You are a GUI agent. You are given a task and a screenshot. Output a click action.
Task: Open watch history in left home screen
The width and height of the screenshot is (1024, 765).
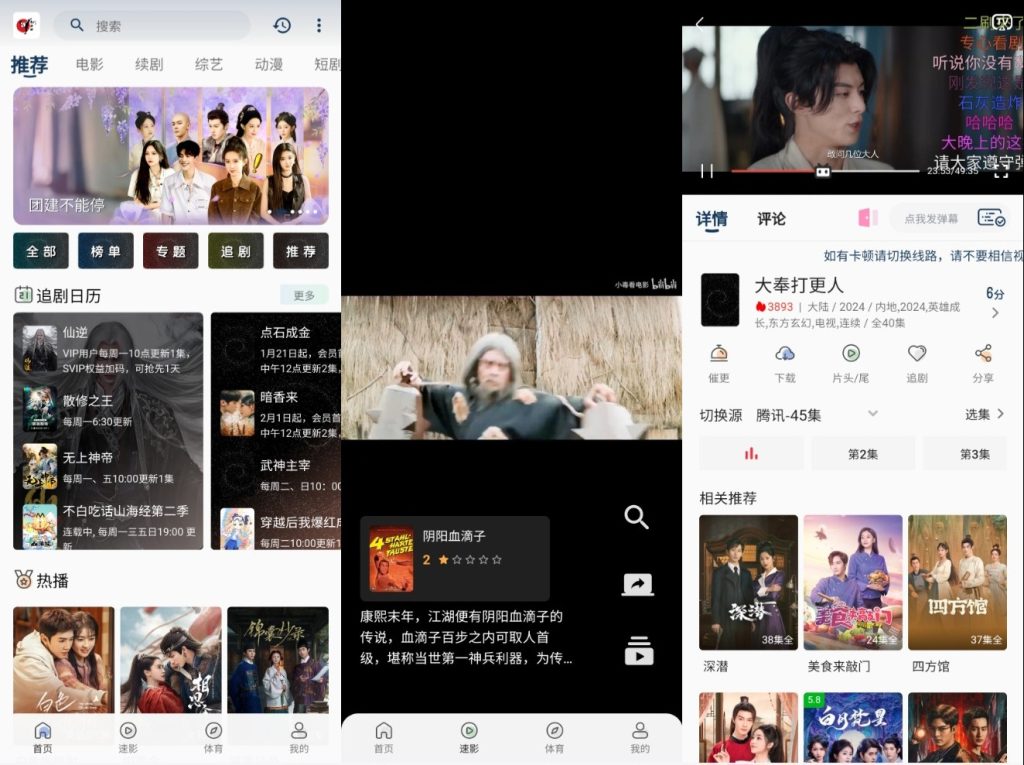(282, 25)
